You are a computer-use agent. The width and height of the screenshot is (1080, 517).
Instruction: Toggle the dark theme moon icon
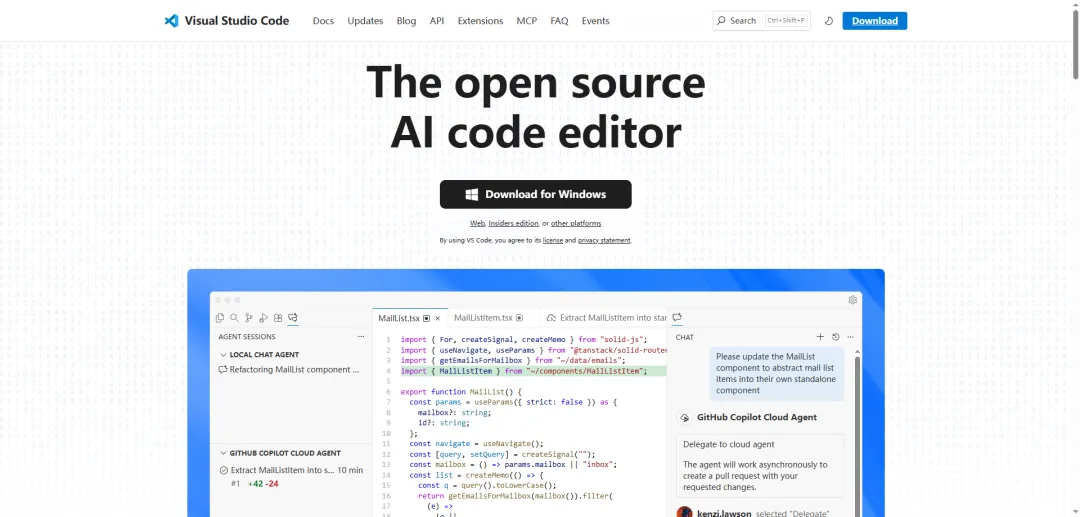829,21
